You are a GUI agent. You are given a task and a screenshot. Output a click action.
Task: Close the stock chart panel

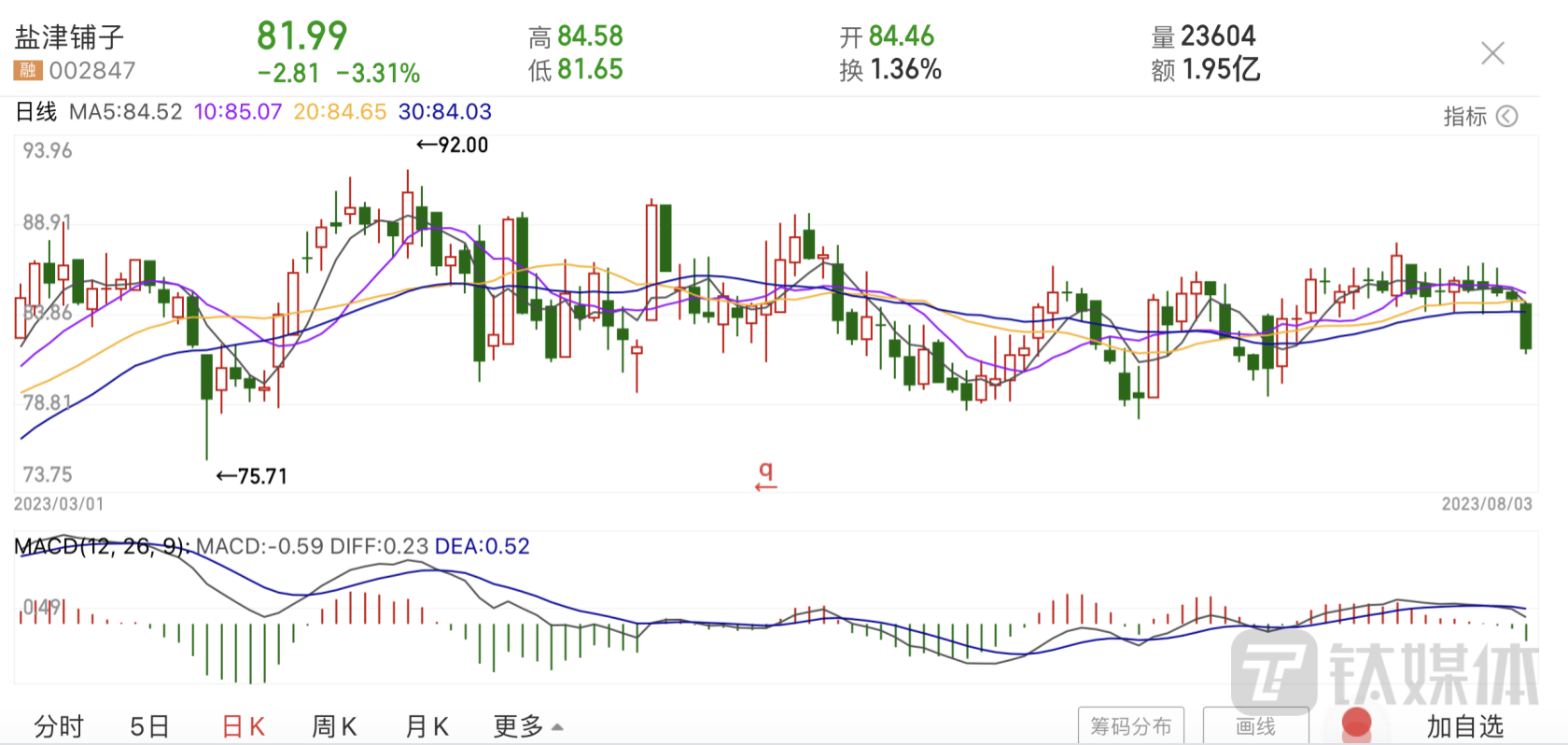1492,53
